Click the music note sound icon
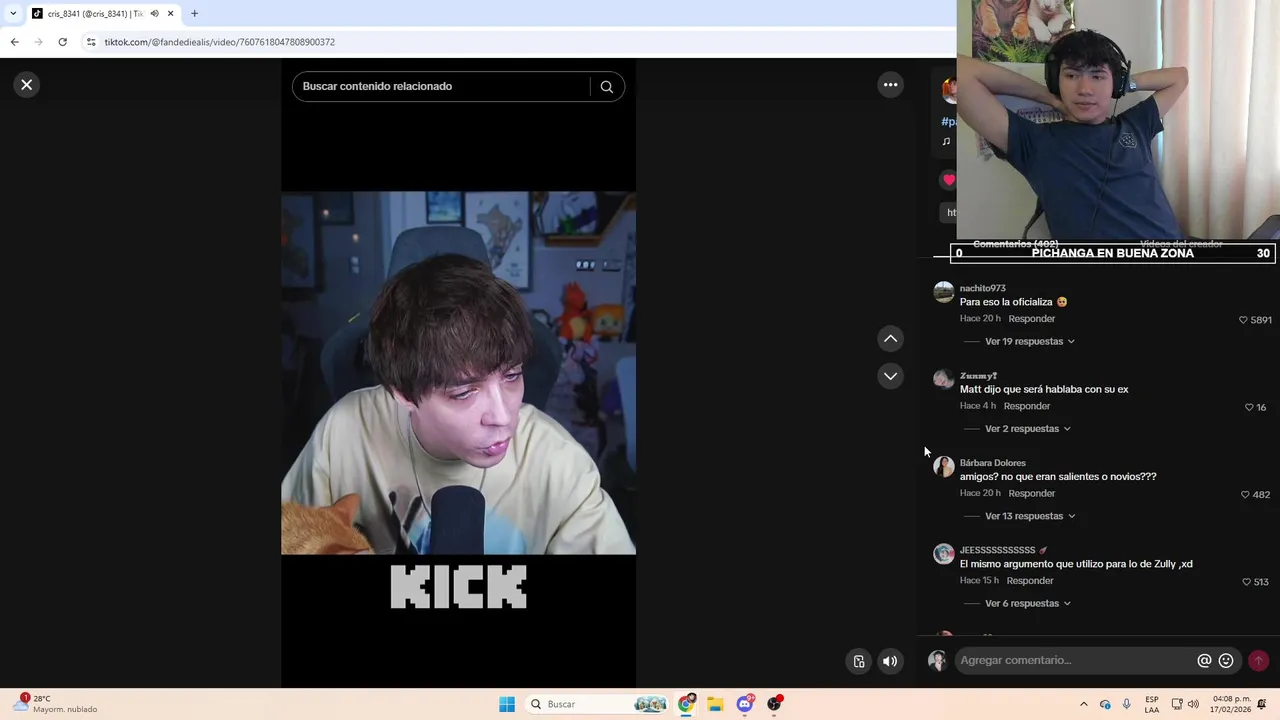 [946, 141]
